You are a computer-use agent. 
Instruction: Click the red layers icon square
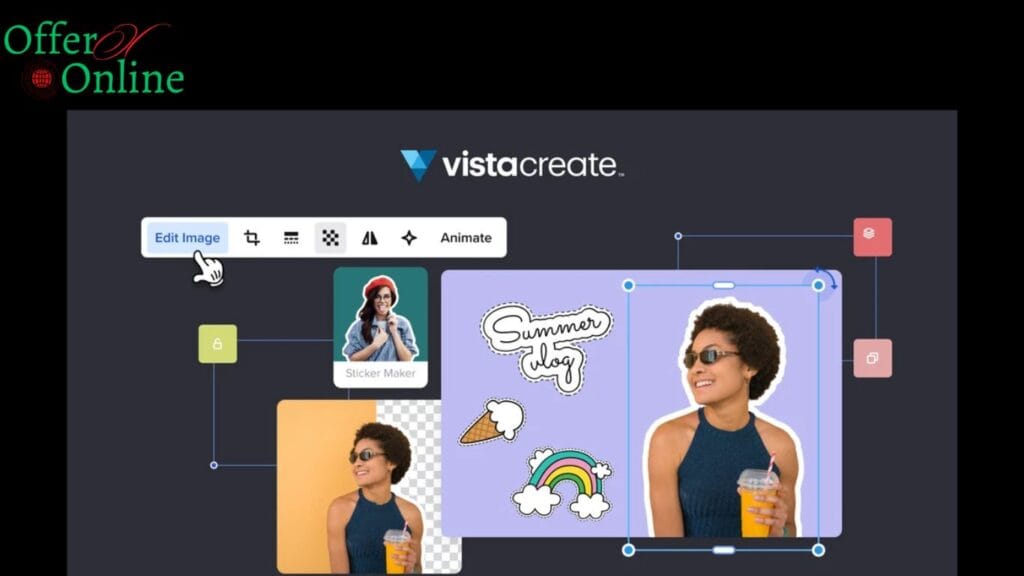point(872,236)
